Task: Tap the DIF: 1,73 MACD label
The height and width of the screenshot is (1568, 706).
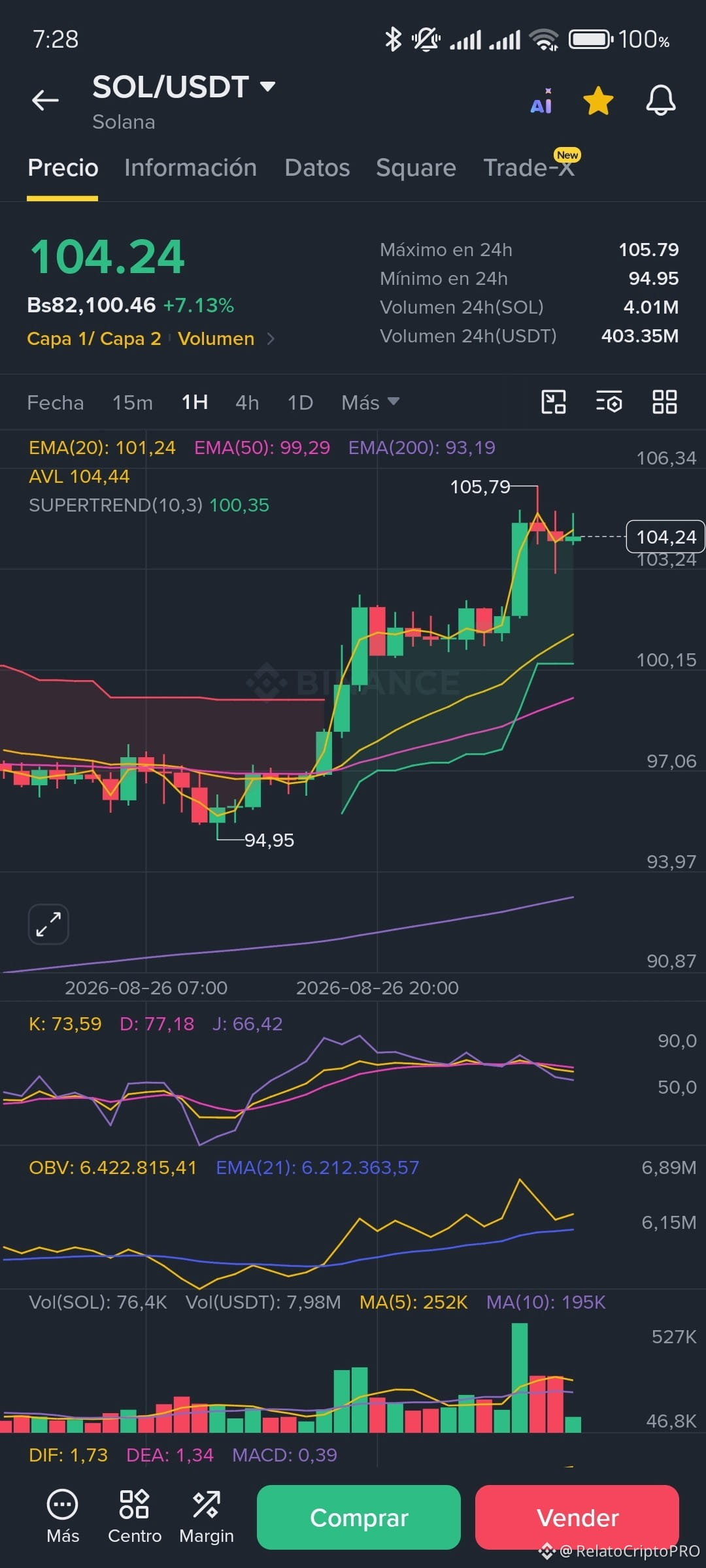Action: tap(68, 1455)
